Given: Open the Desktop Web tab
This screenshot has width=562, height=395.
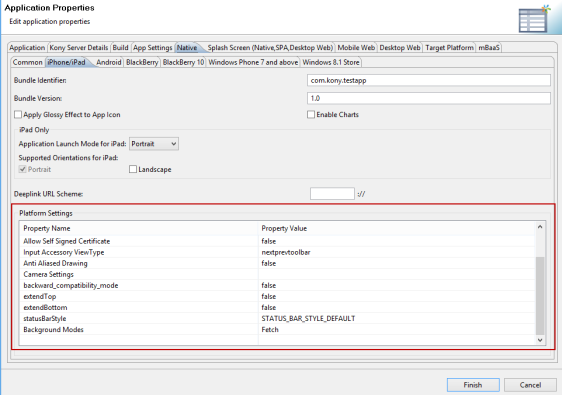Looking at the screenshot, I should pyautogui.click(x=400, y=48).
